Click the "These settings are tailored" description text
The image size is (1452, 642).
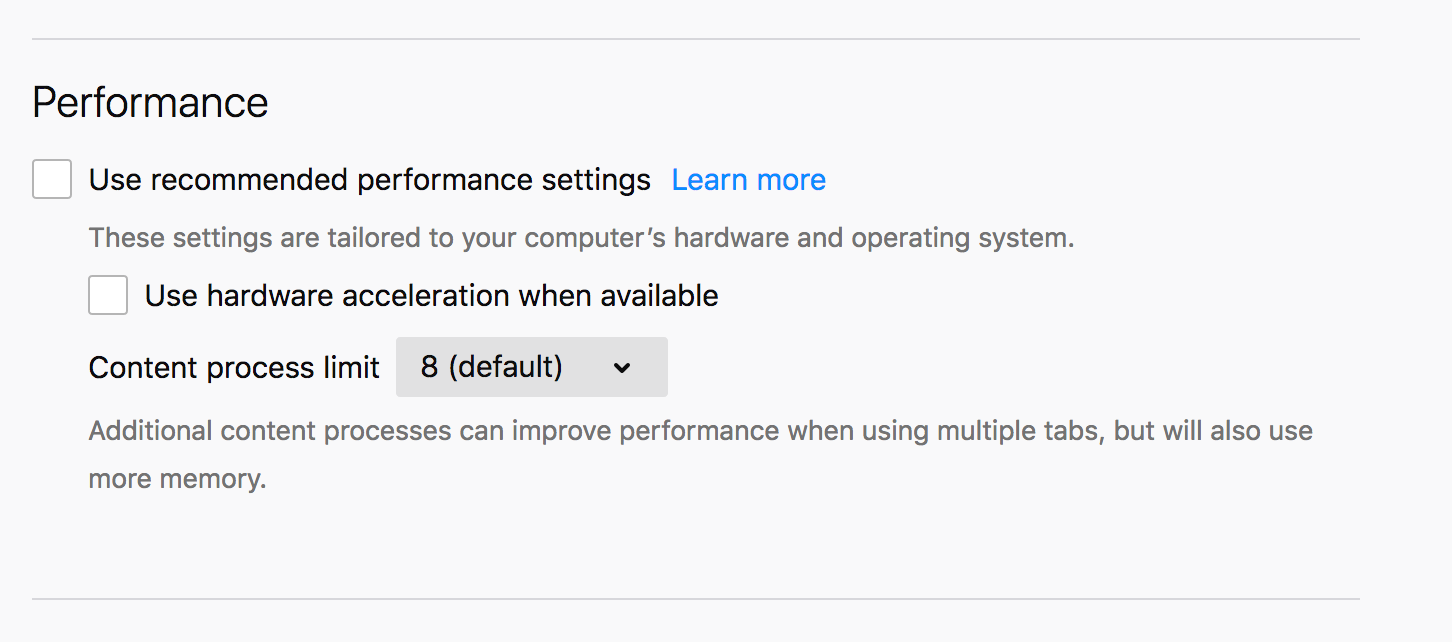pyautogui.click(x=581, y=238)
